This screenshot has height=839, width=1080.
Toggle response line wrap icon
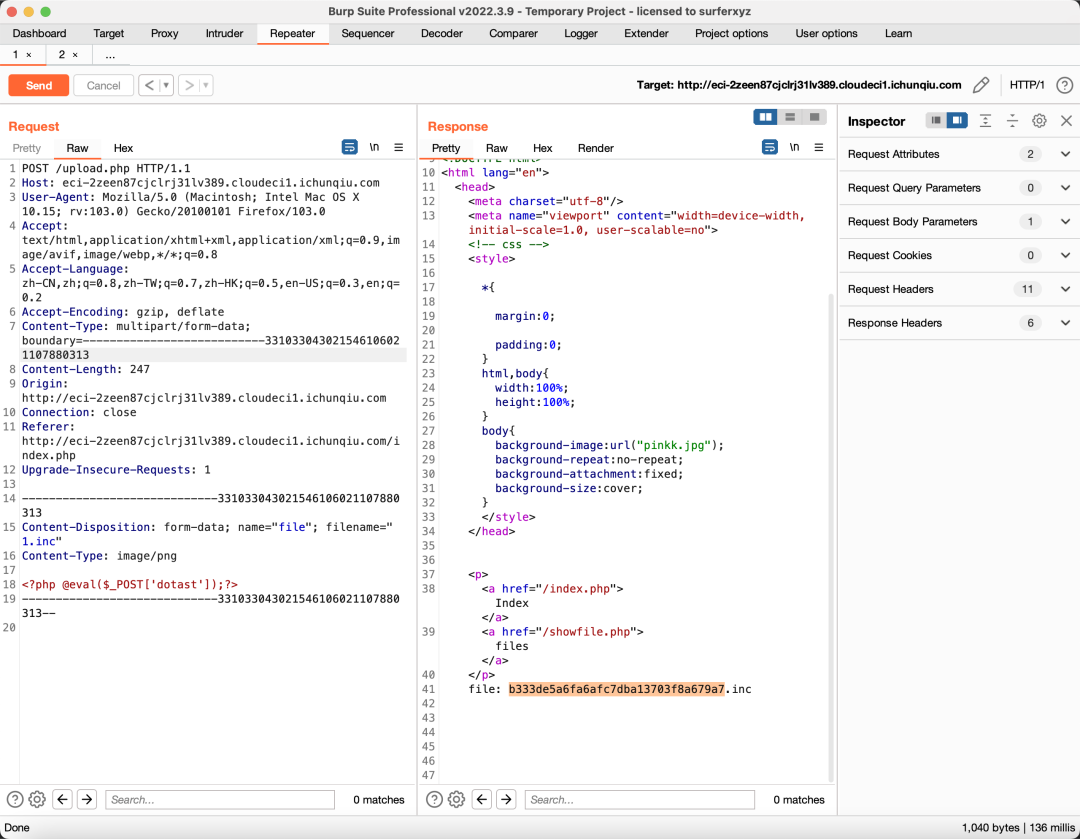[x=770, y=147]
